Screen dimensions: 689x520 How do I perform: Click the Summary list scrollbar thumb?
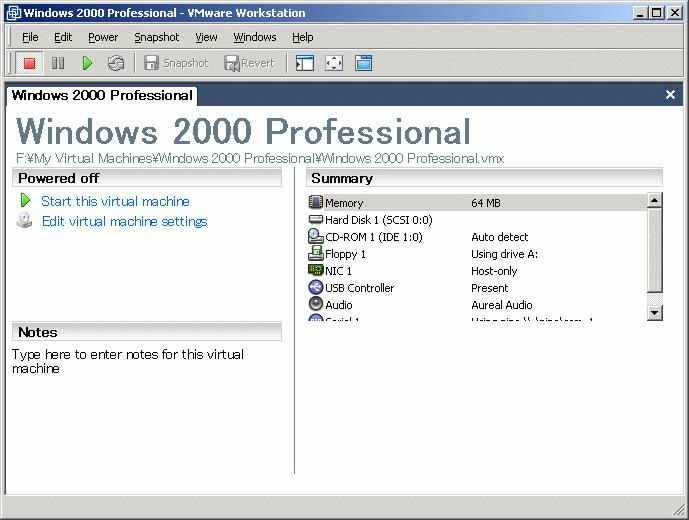point(654,251)
